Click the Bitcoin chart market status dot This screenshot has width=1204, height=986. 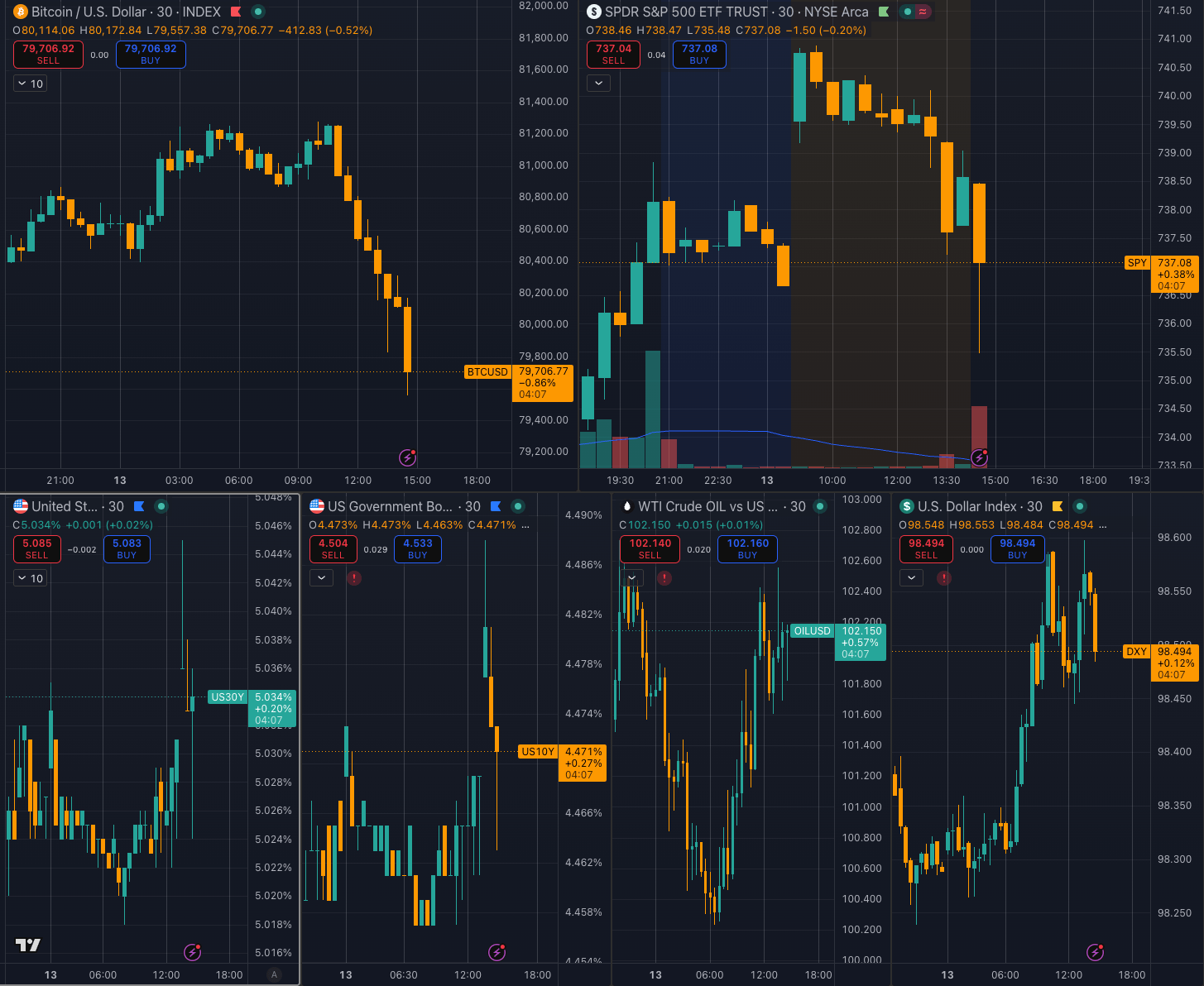pos(258,12)
